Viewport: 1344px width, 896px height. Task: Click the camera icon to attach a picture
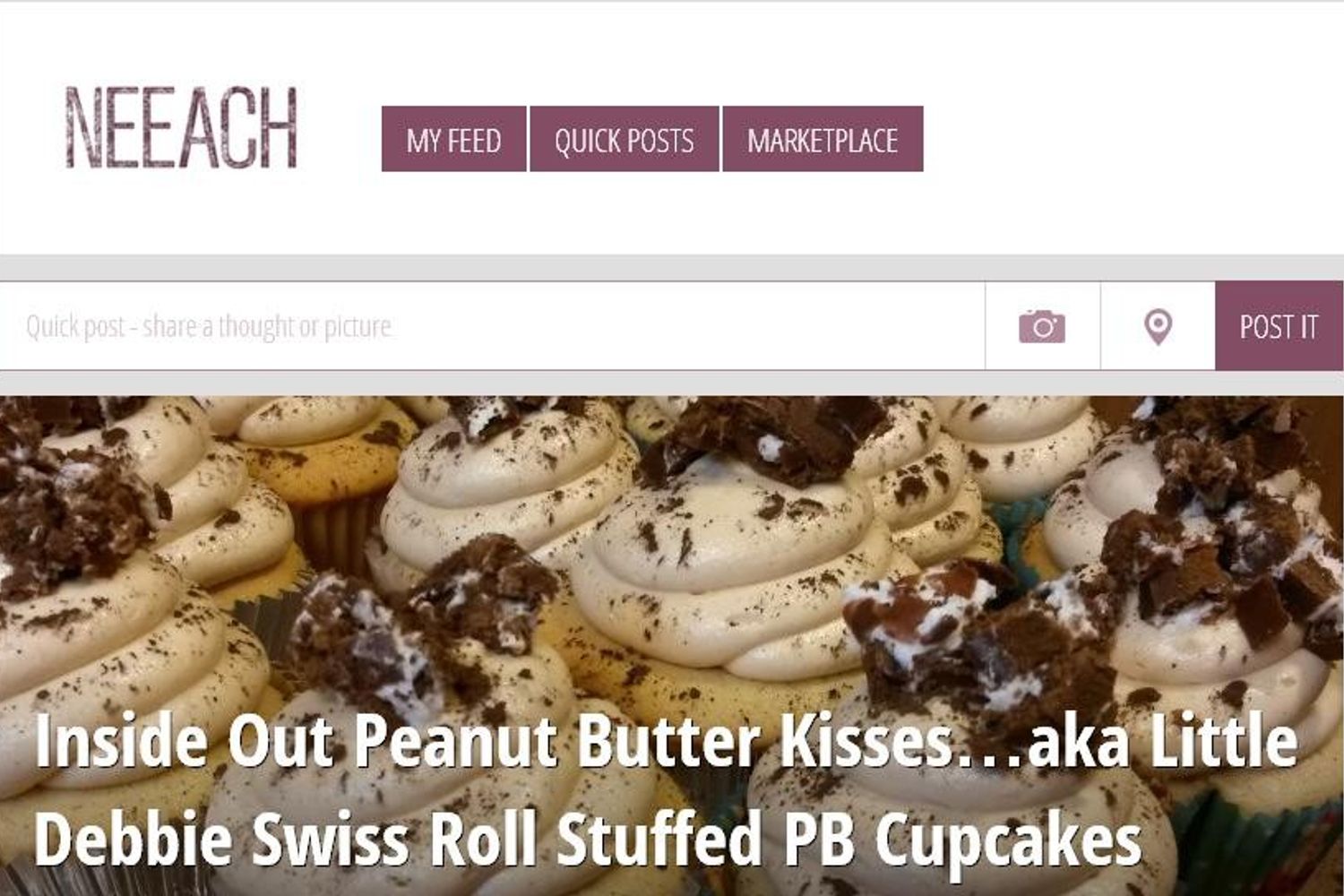[x=1042, y=326]
